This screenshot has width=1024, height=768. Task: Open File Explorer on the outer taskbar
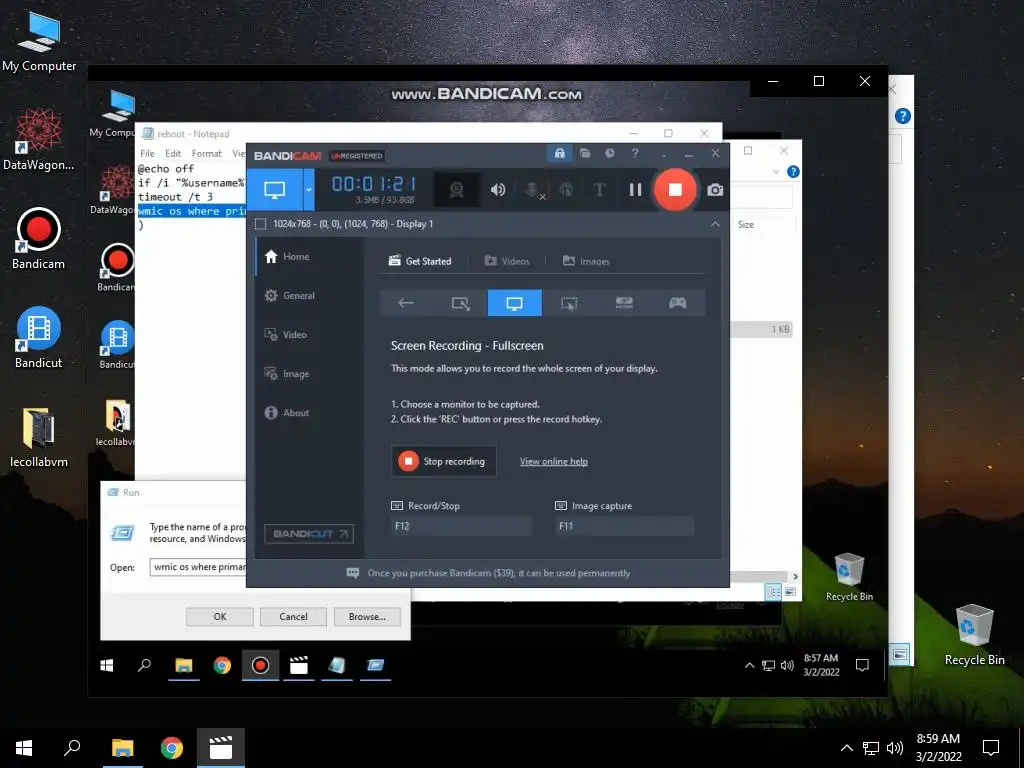click(x=122, y=748)
